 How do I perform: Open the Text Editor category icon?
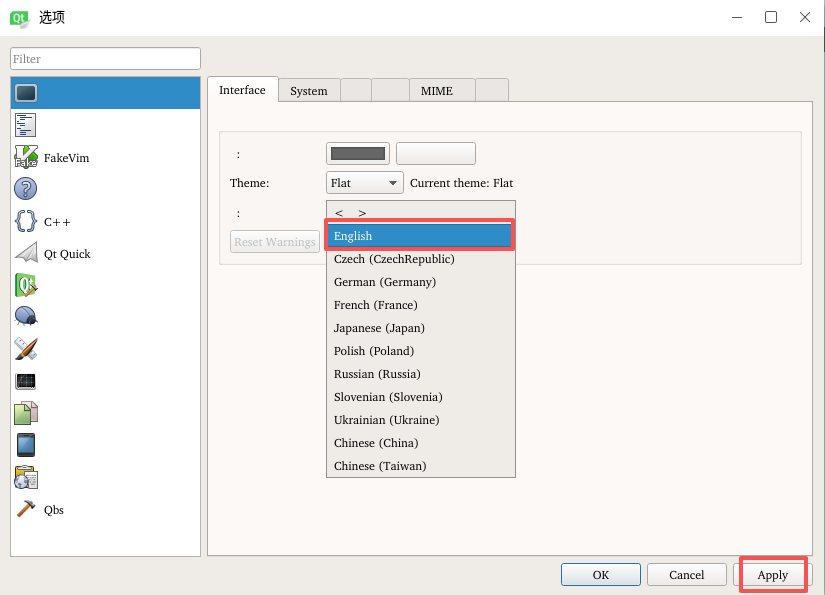click(x=25, y=125)
